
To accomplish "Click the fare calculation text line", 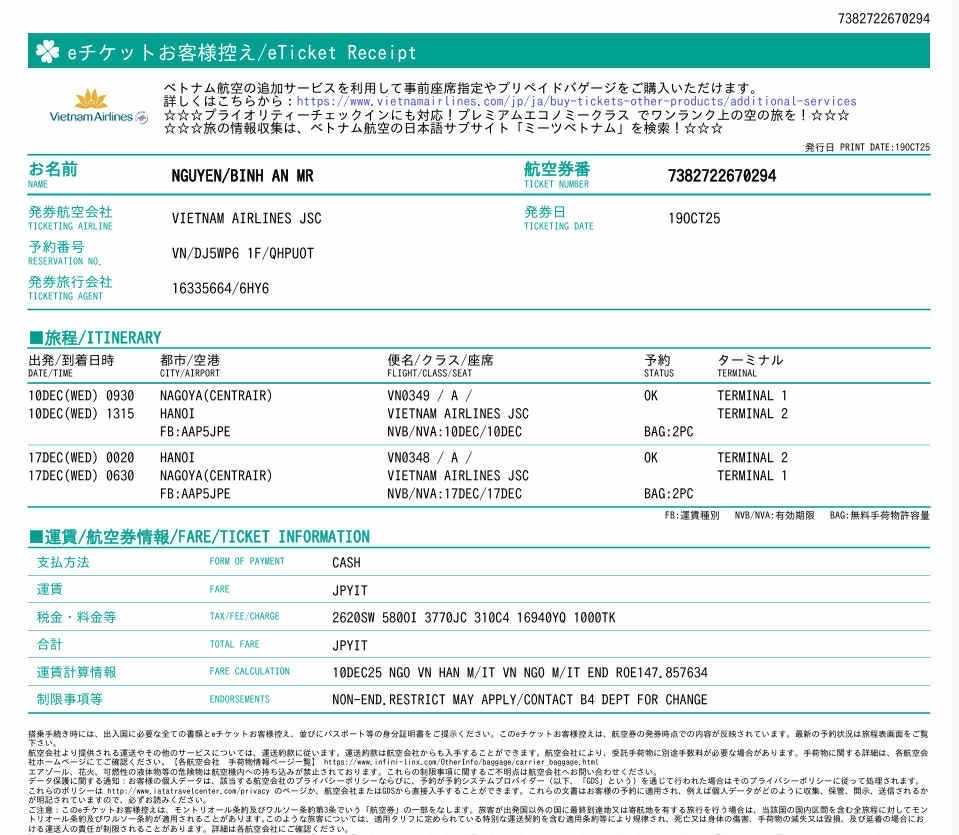I will pyautogui.click(x=519, y=672).
